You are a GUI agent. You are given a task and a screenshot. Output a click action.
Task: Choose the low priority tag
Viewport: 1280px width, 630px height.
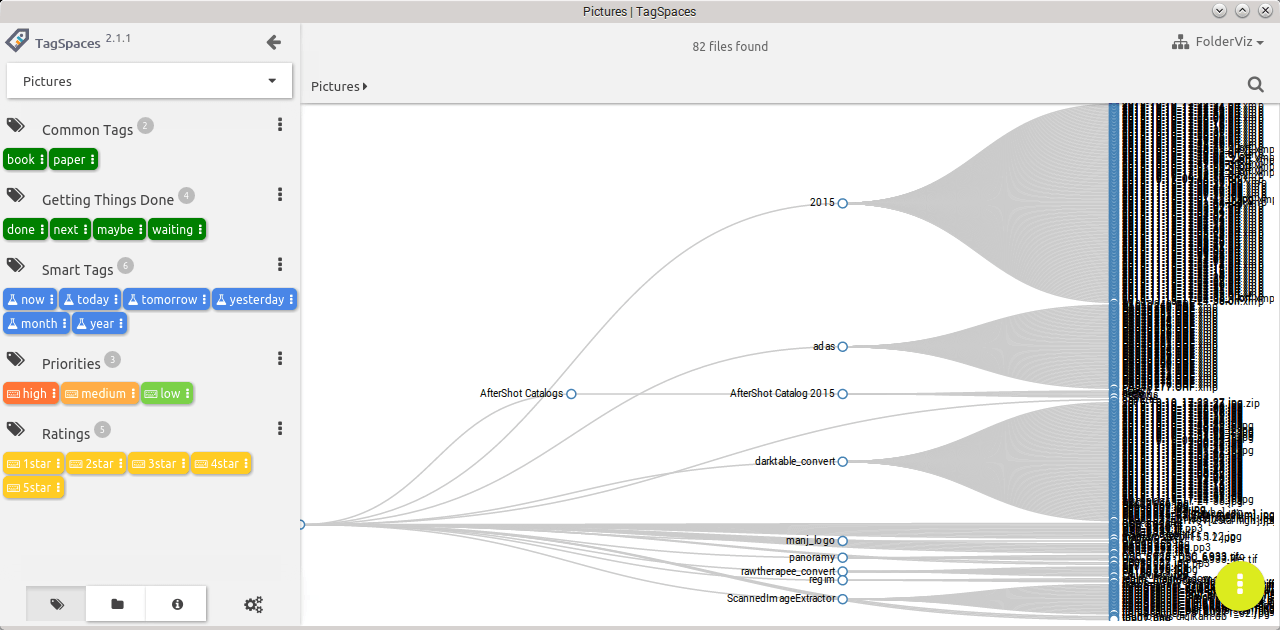click(167, 393)
